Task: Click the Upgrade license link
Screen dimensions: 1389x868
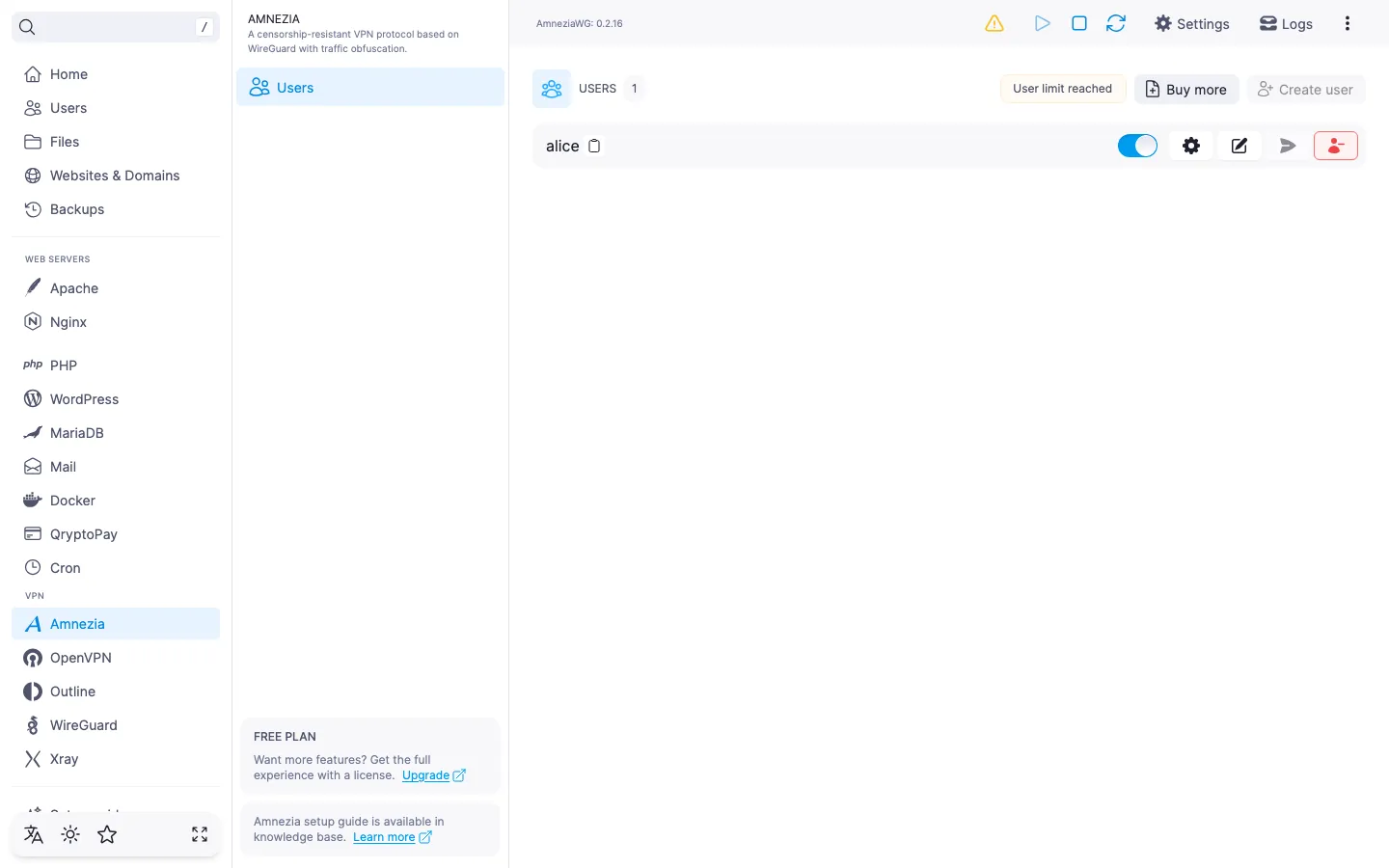Action: pyautogui.click(x=434, y=775)
